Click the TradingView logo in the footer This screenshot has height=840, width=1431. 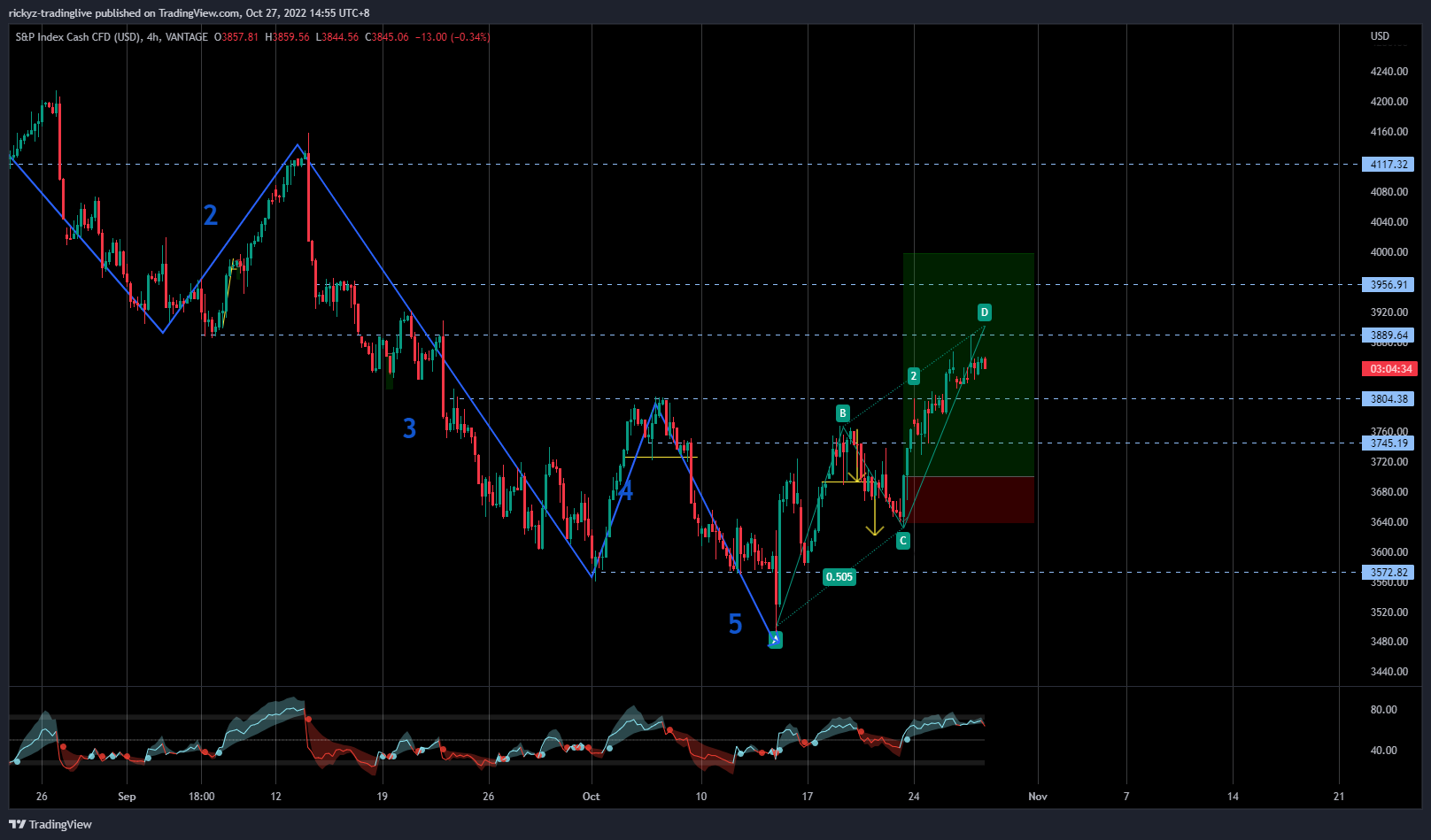pyautogui.click(x=50, y=824)
